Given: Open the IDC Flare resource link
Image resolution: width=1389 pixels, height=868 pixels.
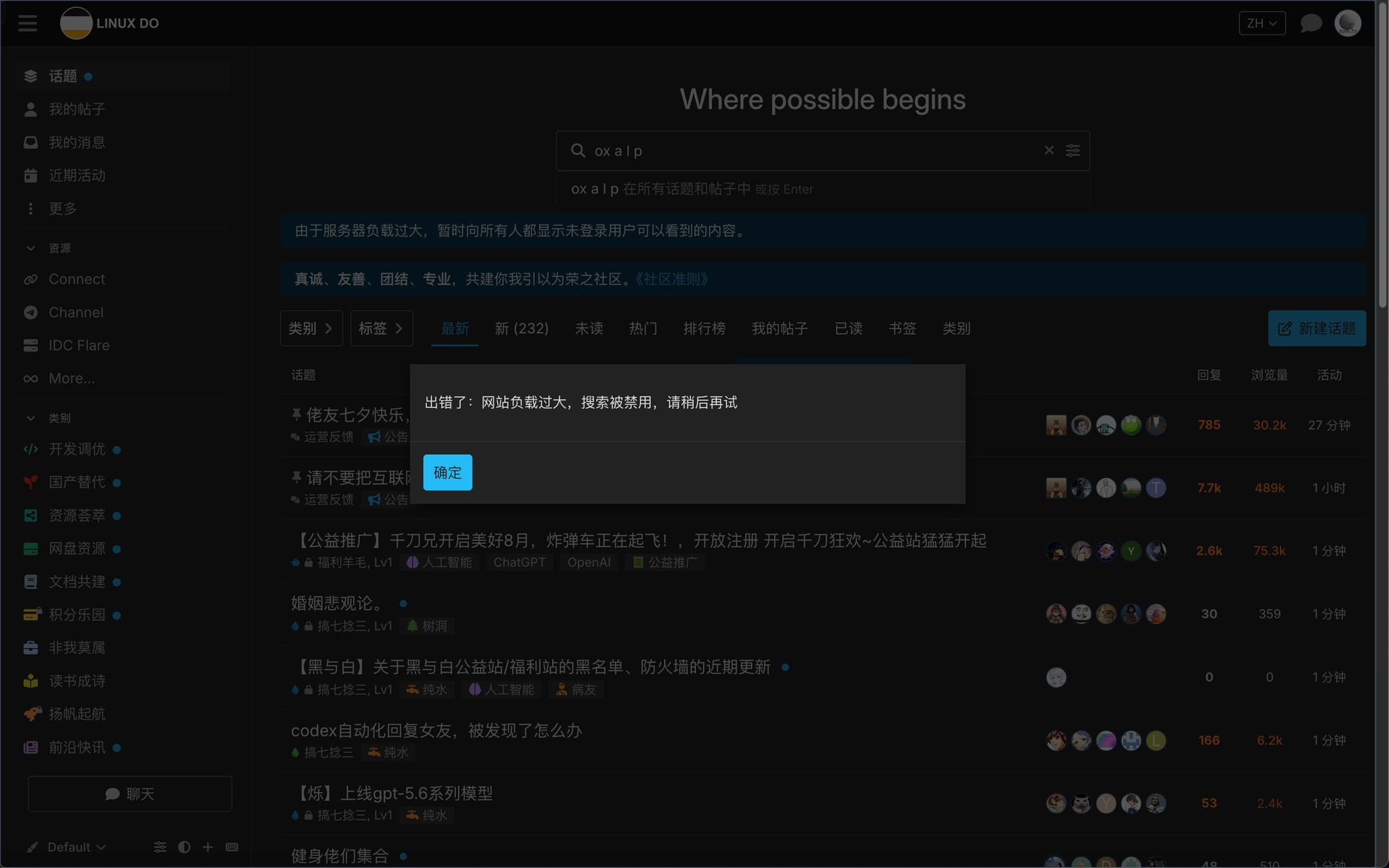Looking at the screenshot, I should click(123, 346).
